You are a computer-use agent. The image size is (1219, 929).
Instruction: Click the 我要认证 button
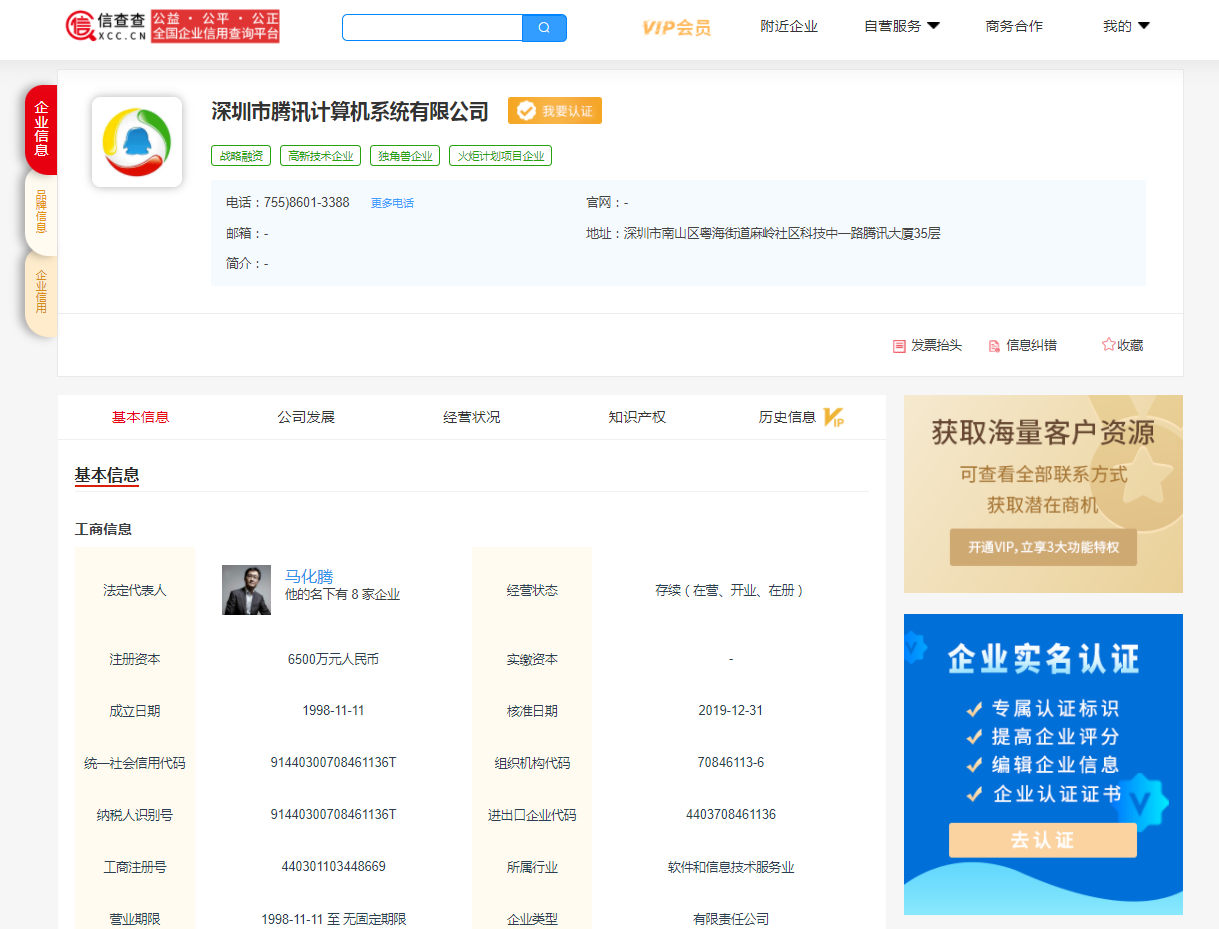(555, 111)
